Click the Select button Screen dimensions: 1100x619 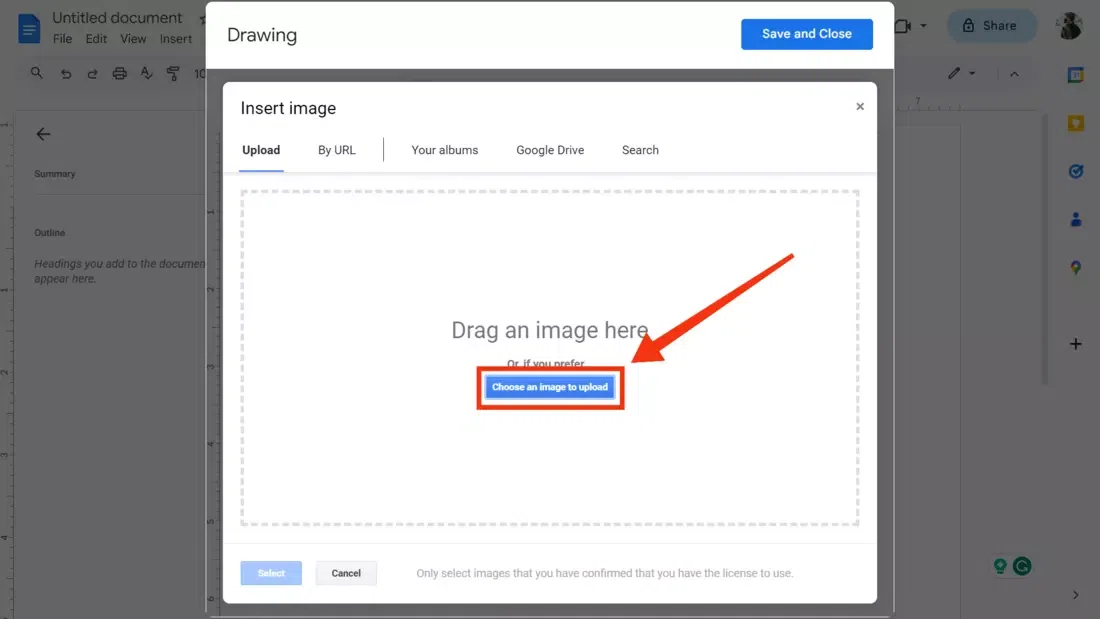[271, 573]
